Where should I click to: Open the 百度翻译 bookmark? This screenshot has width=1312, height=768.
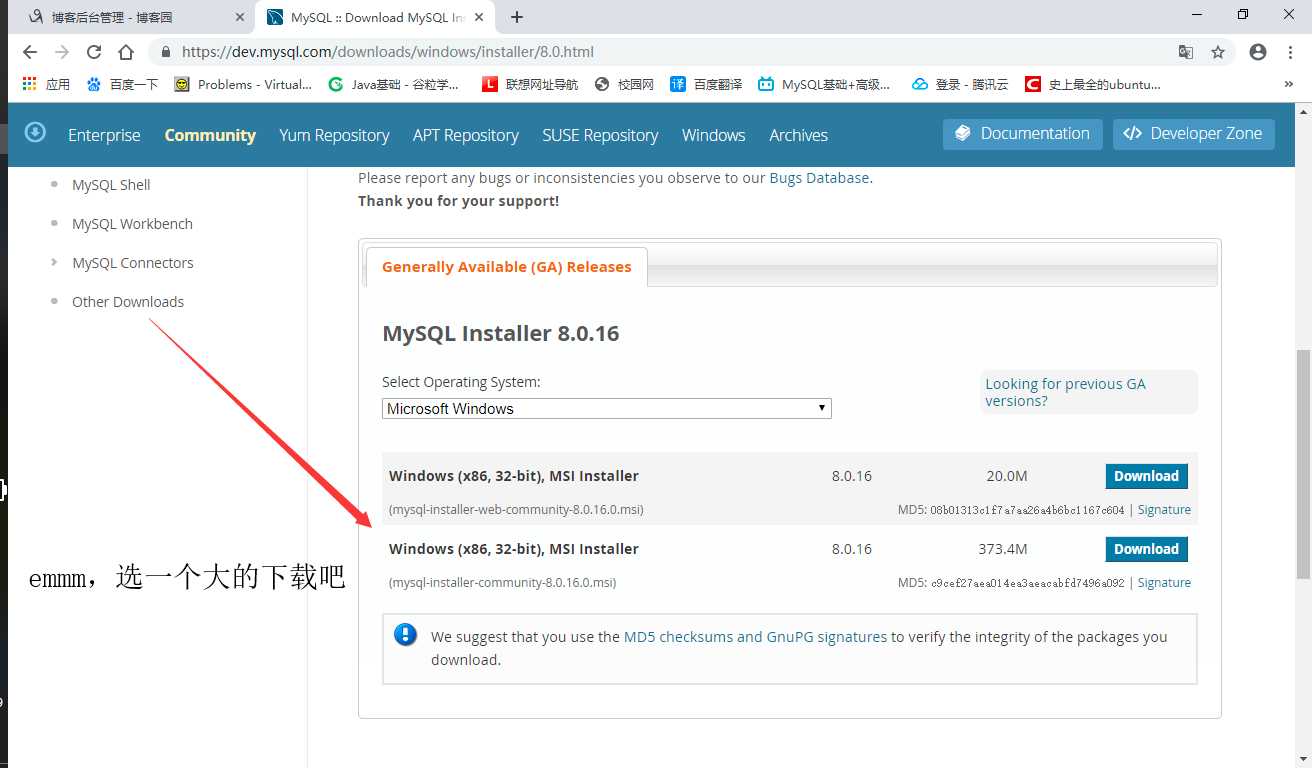[x=706, y=85]
